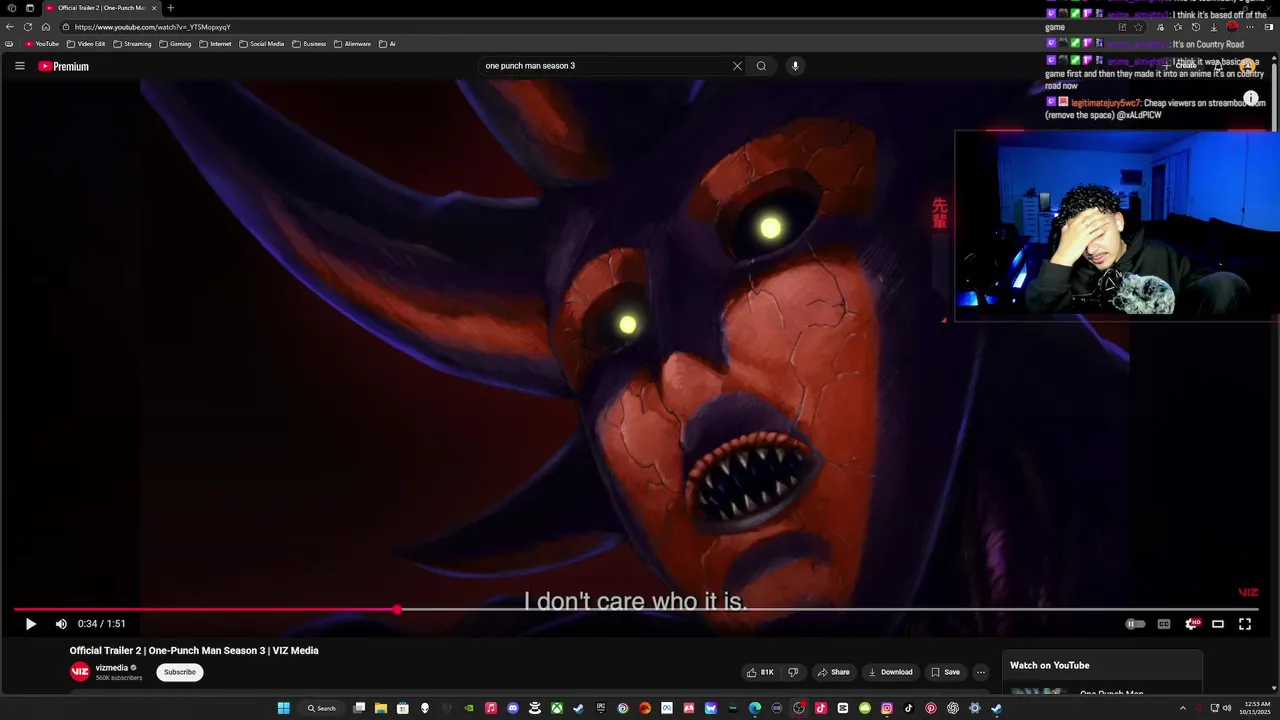Launch Discord from taskbar
1280x720 pixels.
(513, 708)
